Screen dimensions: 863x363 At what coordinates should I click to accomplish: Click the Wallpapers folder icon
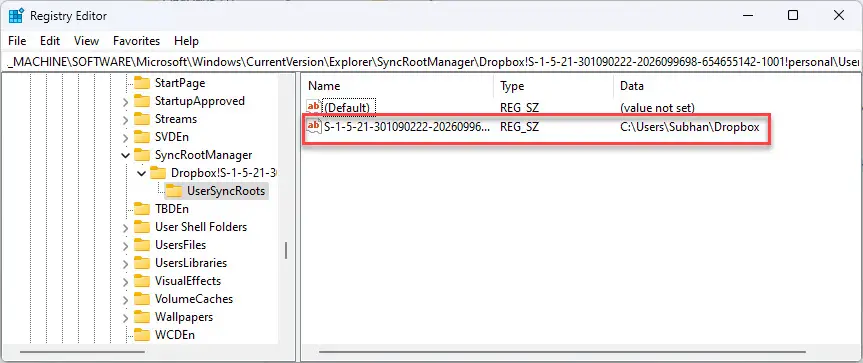click(142, 317)
